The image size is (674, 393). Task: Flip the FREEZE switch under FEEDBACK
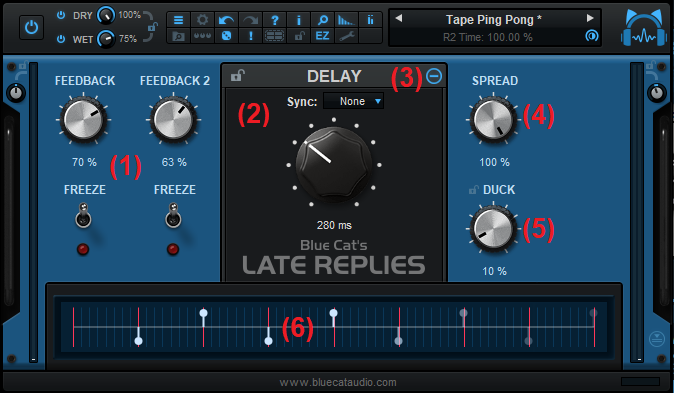(x=83, y=215)
